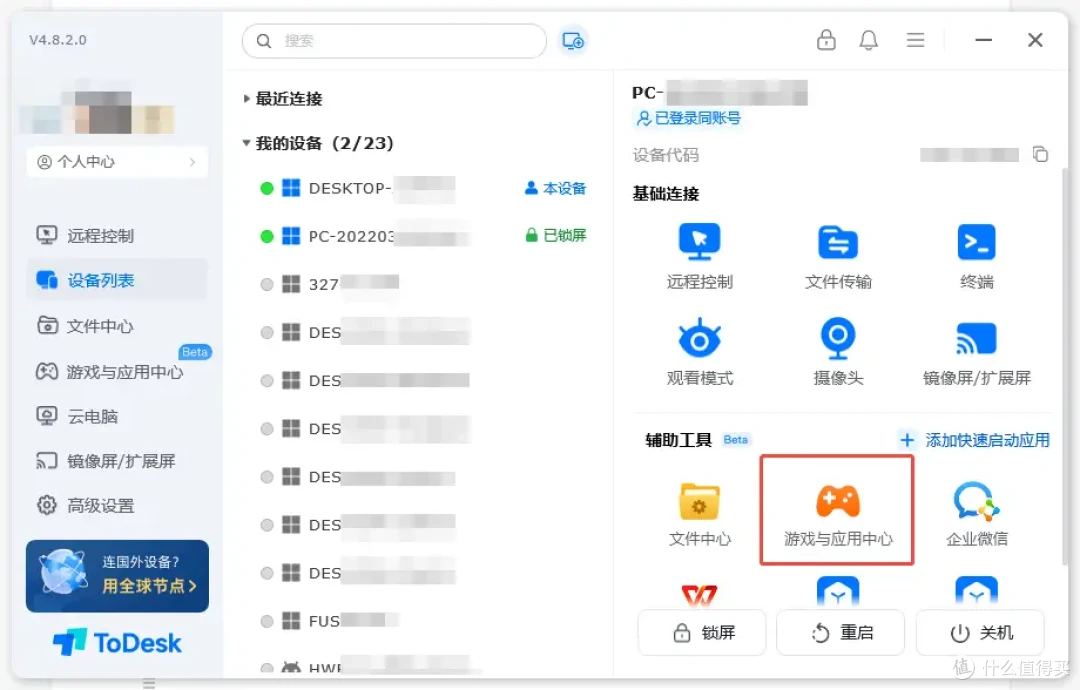Viewport: 1080px width, 690px height.
Task: Open the 终端 terminal icon
Action: pos(976,256)
